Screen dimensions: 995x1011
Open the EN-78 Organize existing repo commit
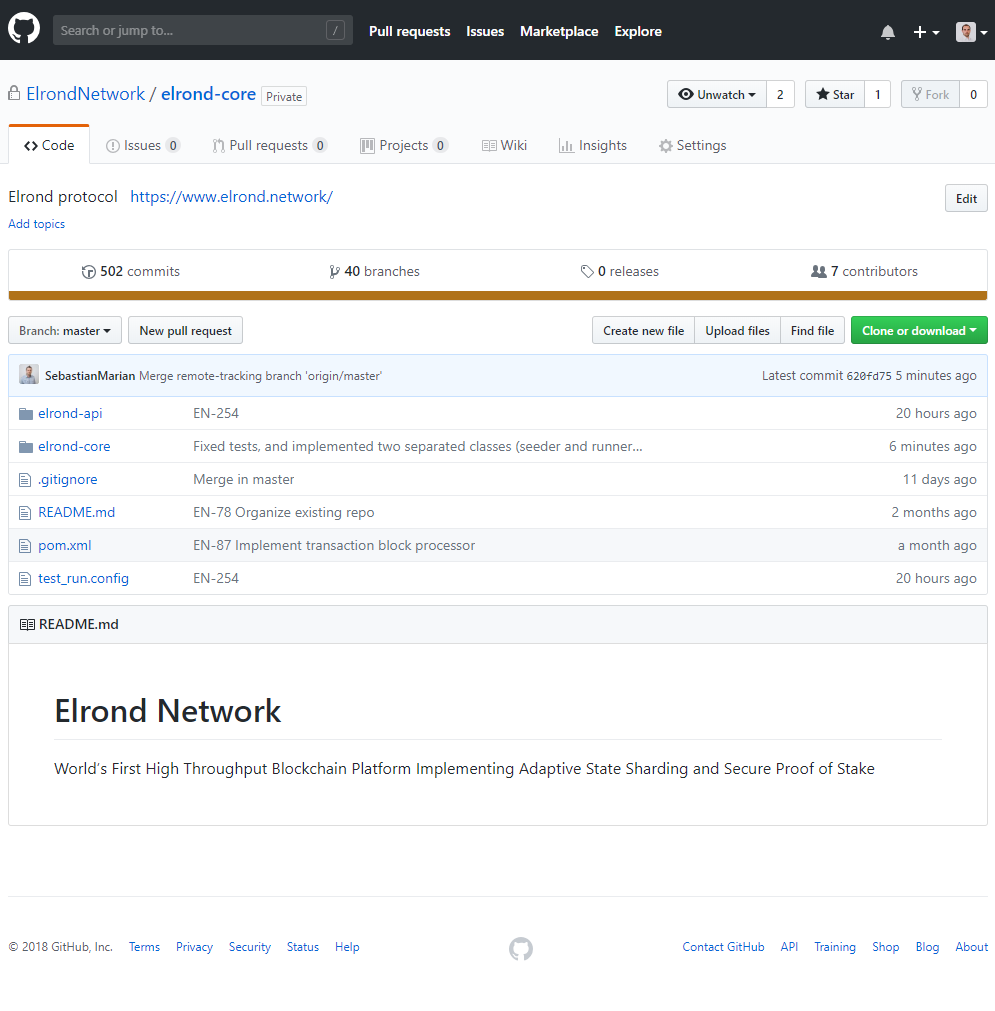click(x=284, y=513)
